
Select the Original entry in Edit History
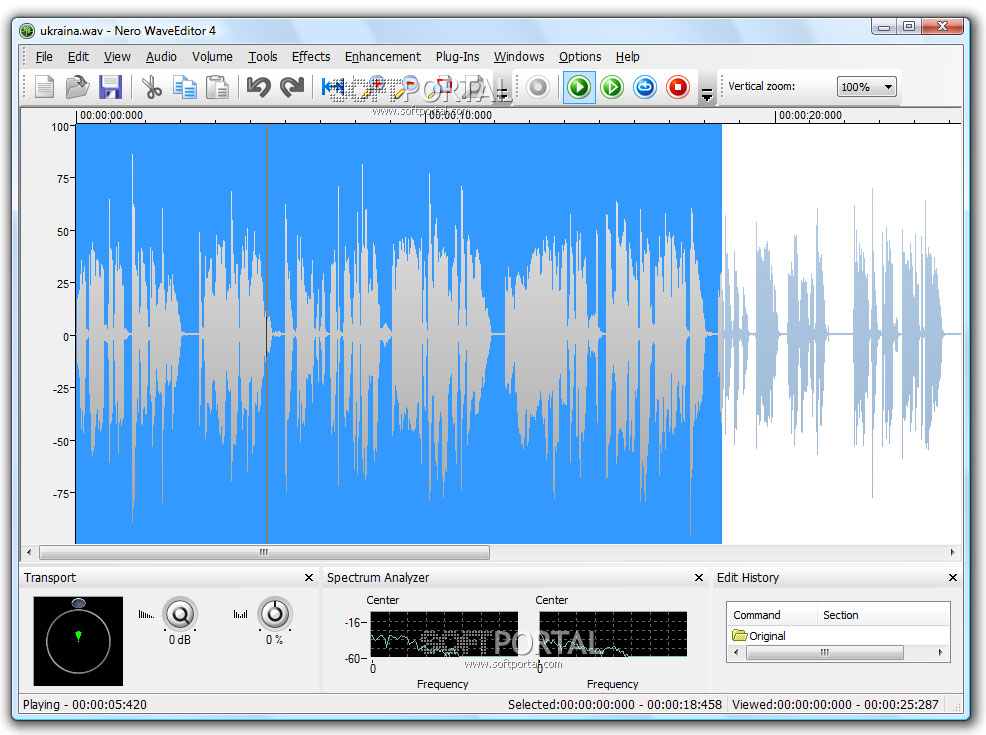pos(759,636)
